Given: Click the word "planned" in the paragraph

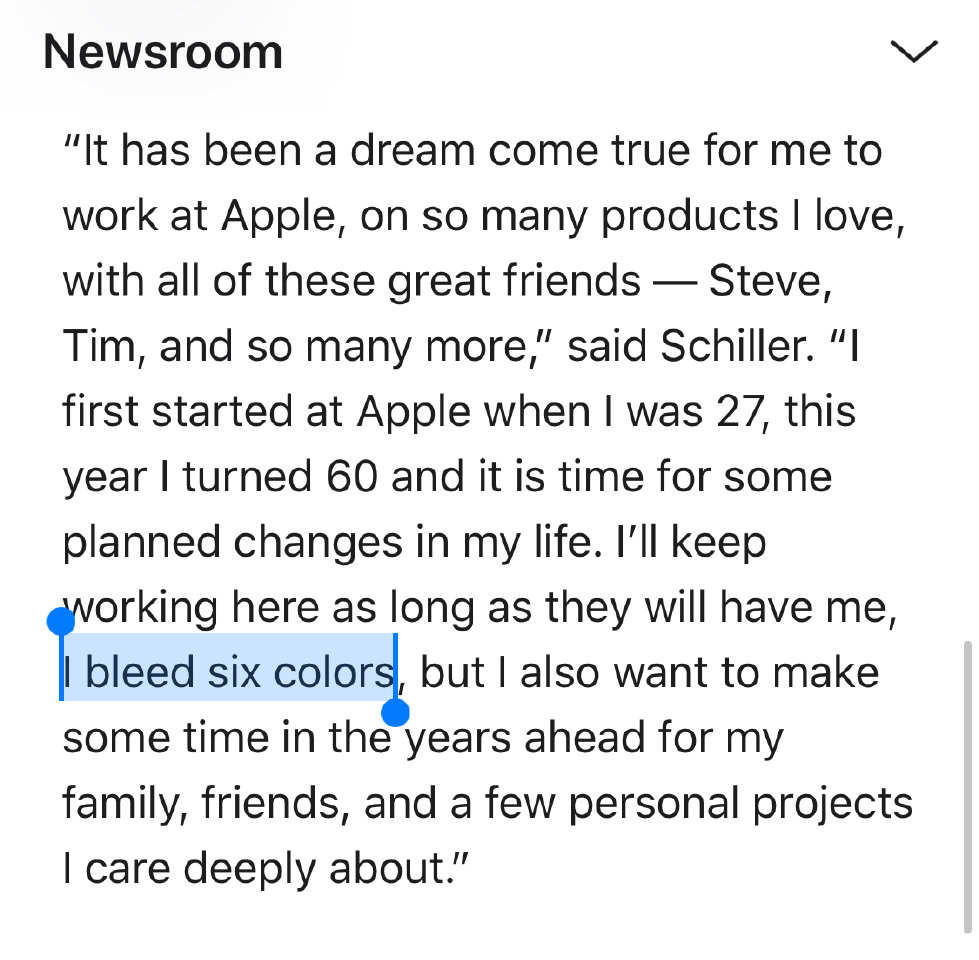Looking at the screenshot, I should [x=142, y=542].
